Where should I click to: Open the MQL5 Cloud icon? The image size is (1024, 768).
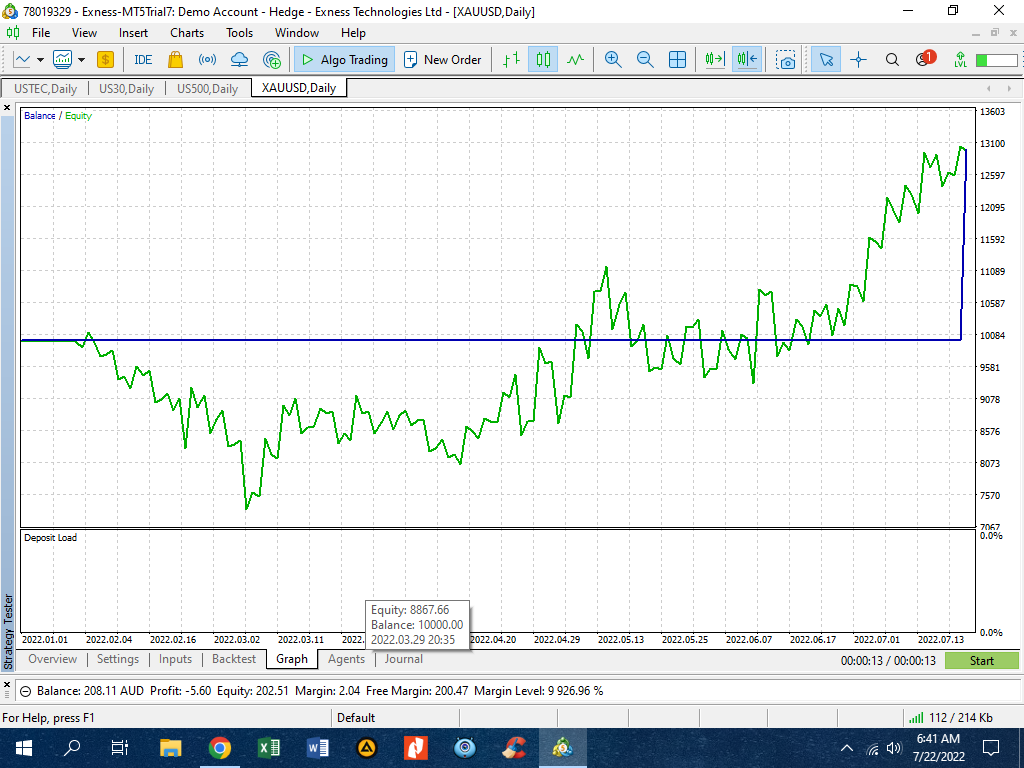(x=238, y=60)
